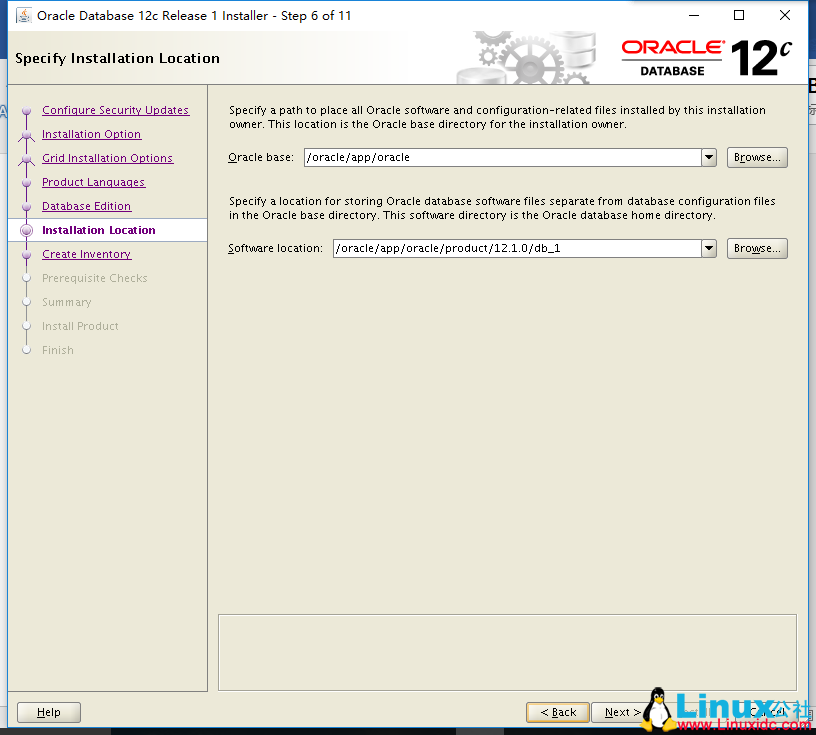Click the branched node icon beside Installation Option

pyautogui.click(x=27, y=134)
